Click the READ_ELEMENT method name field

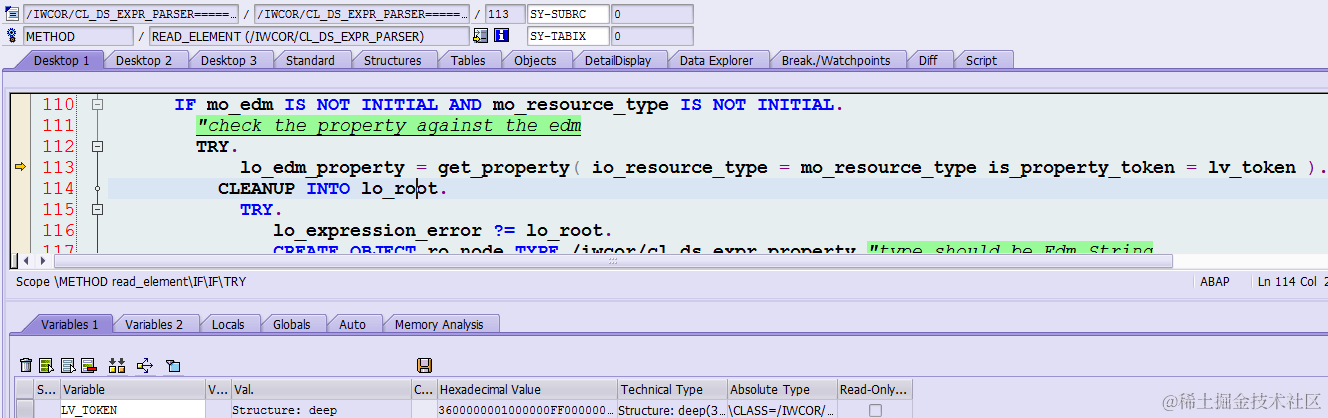tap(308, 36)
